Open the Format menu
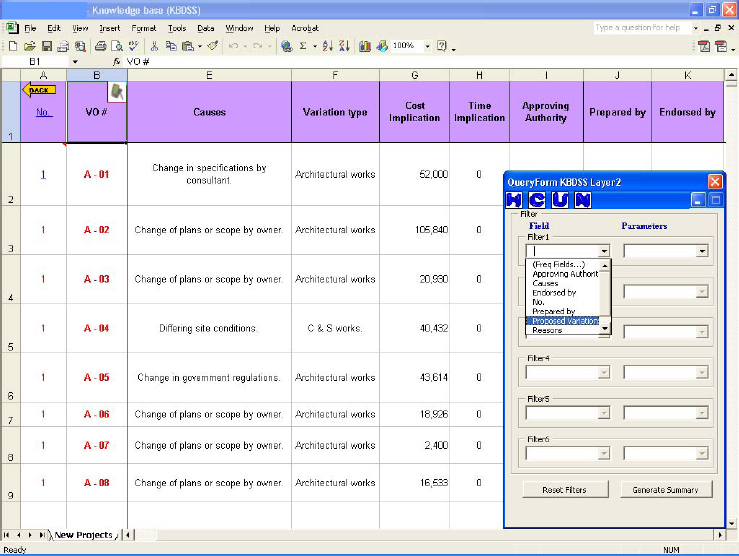 pyautogui.click(x=143, y=28)
